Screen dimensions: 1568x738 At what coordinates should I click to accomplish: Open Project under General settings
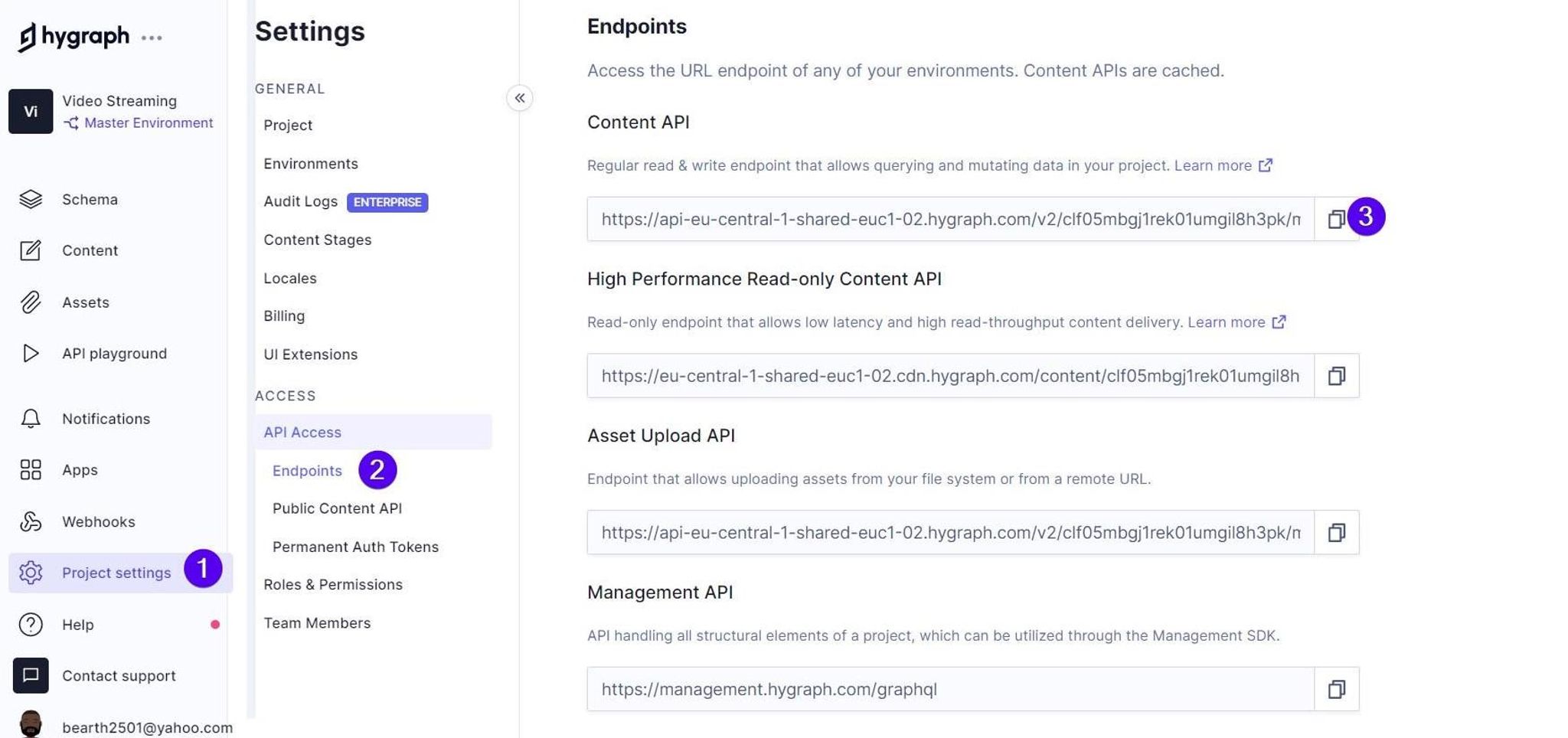(288, 125)
